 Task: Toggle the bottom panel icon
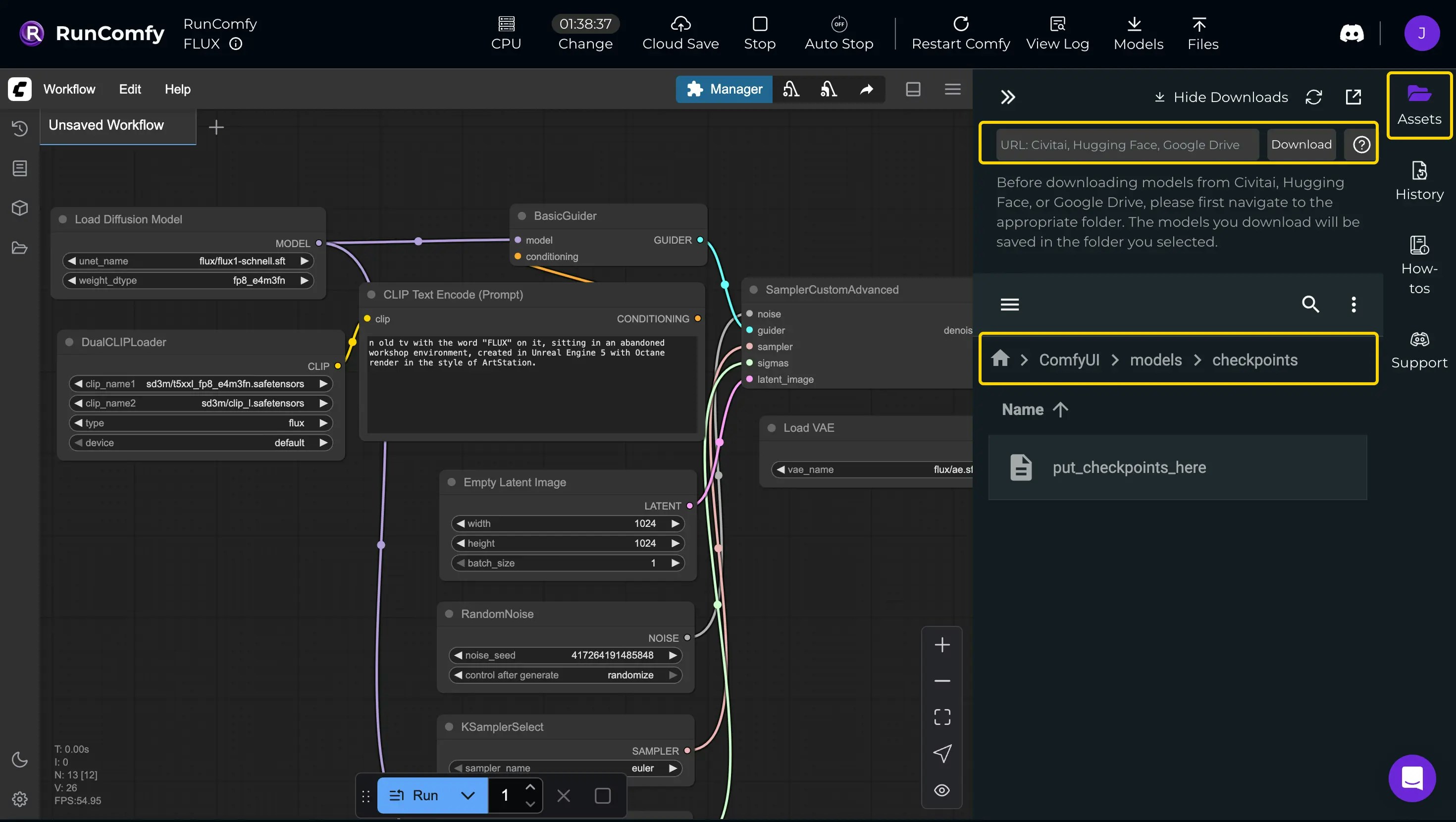[913, 89]
